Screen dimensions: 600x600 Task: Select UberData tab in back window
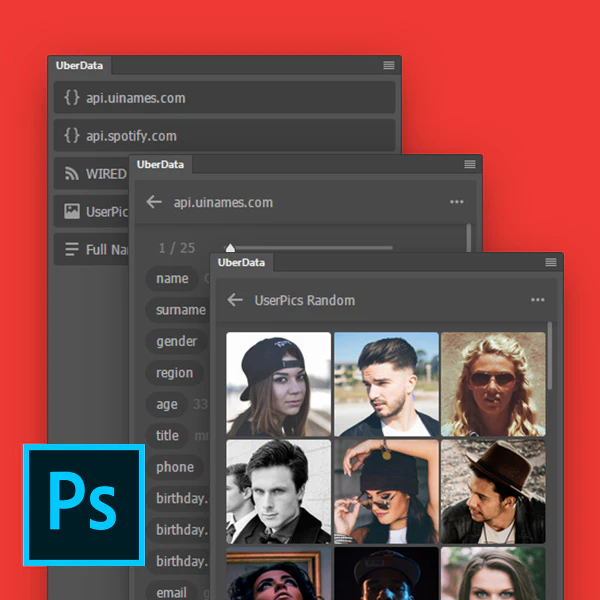point(79,65)
